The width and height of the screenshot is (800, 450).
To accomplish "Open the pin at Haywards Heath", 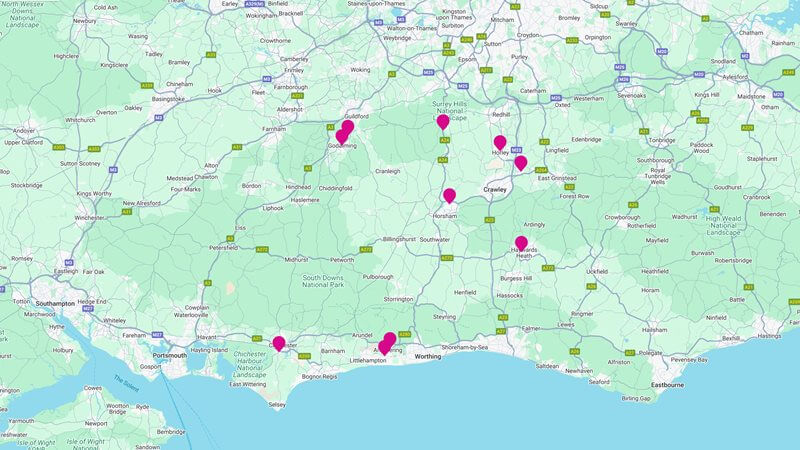I will tap(521, 243).
